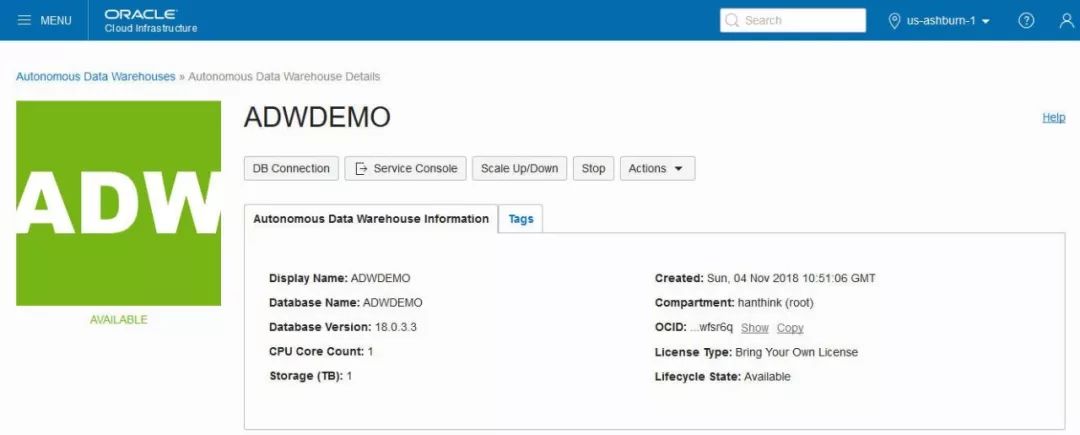Open the hamburger MENU icon
Viewport: 1080px width, 435px height.
pyautogui.click(x=25, y=21)
